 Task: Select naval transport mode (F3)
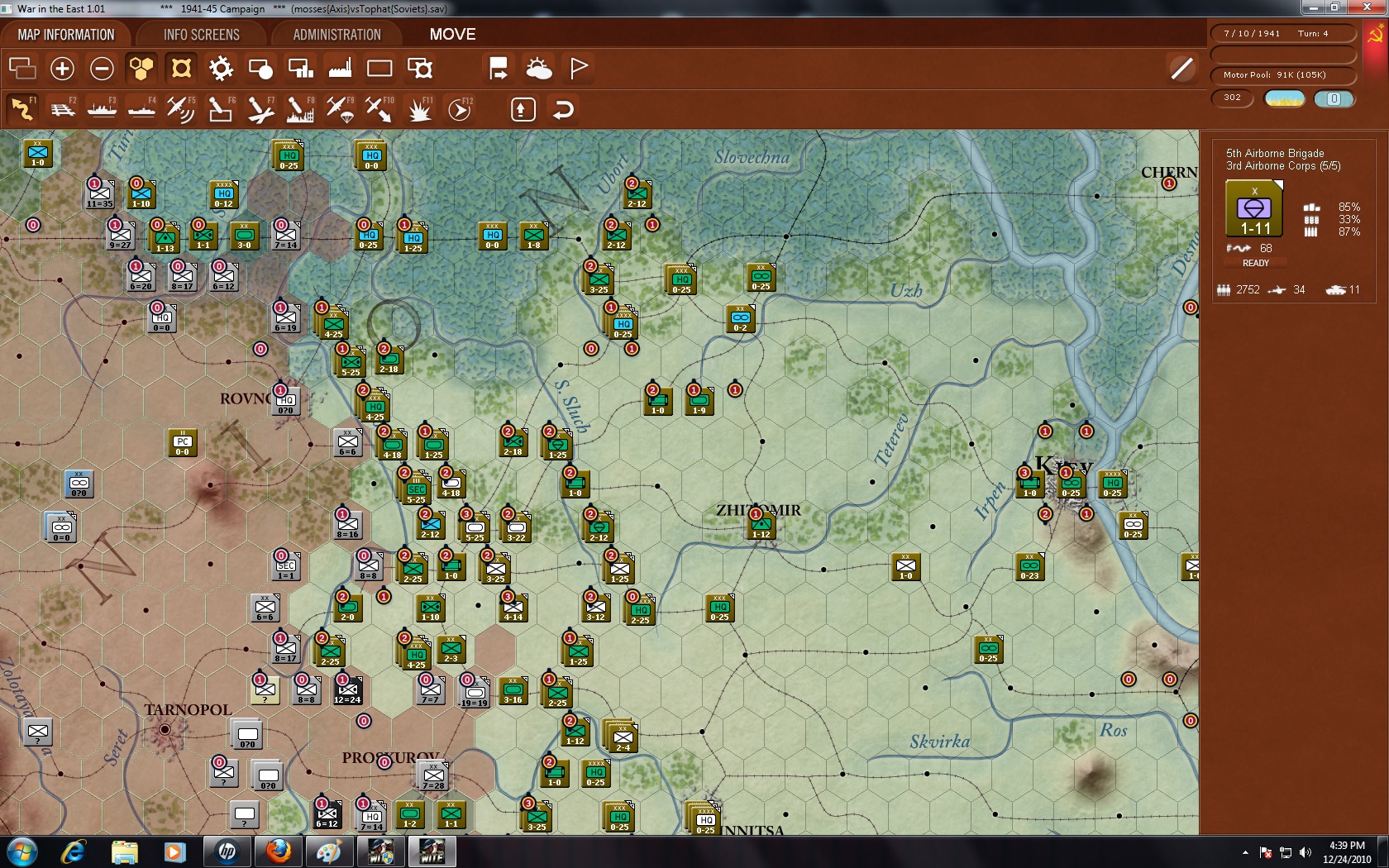[x=102, y=108]
